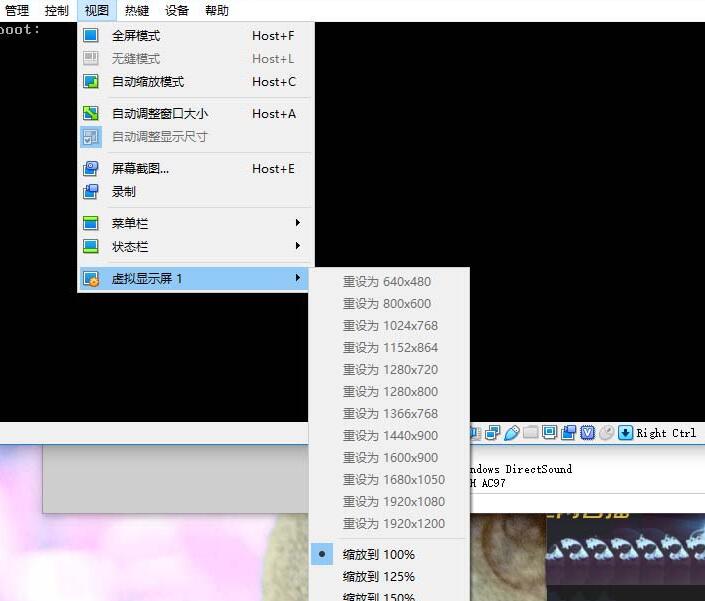Image resolution: width=705 pixels, height=601 pixels.
Task: Click the CPU virtualization V icon
Action: (x=588, y=433)
